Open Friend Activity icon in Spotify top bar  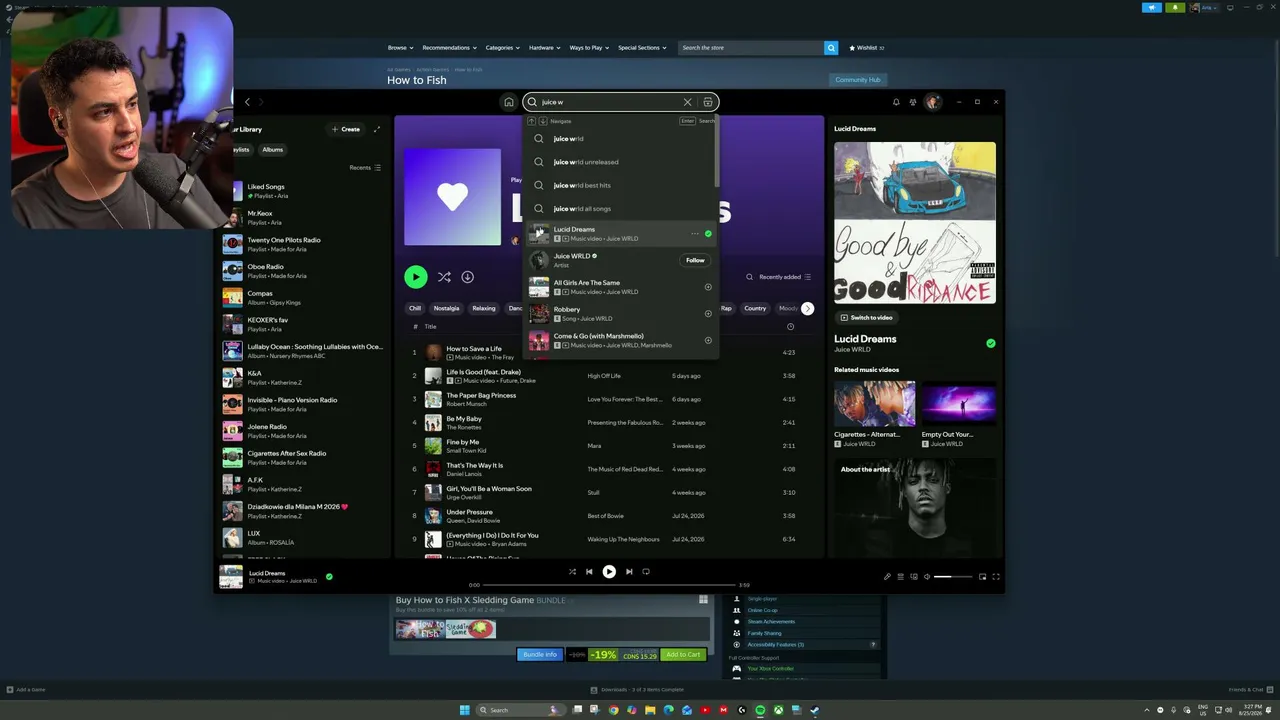[913, 102]
